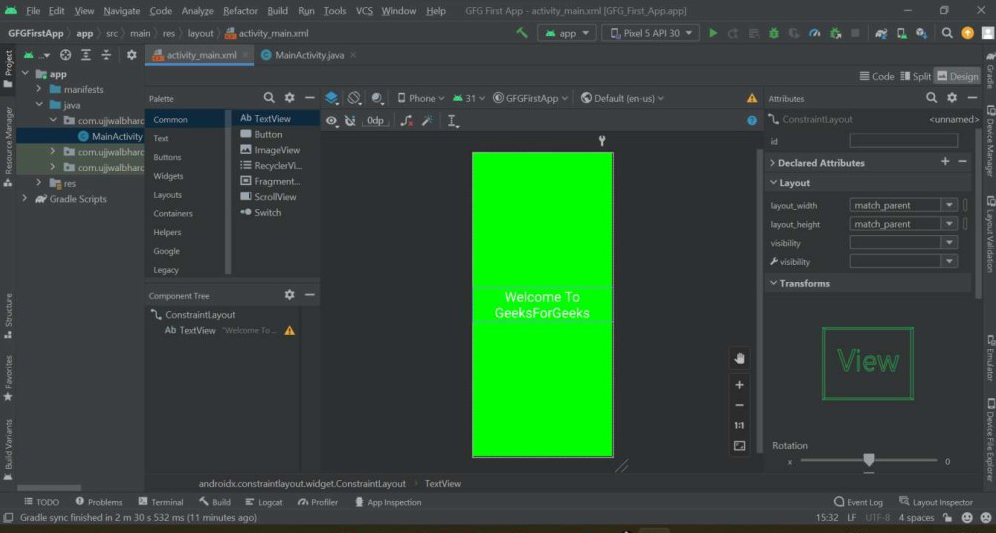Image resolution: width=996 pixels, height=533 pixels.
Task: Open the GFGFirstApp theme dropdown
Action: [530, 98]
